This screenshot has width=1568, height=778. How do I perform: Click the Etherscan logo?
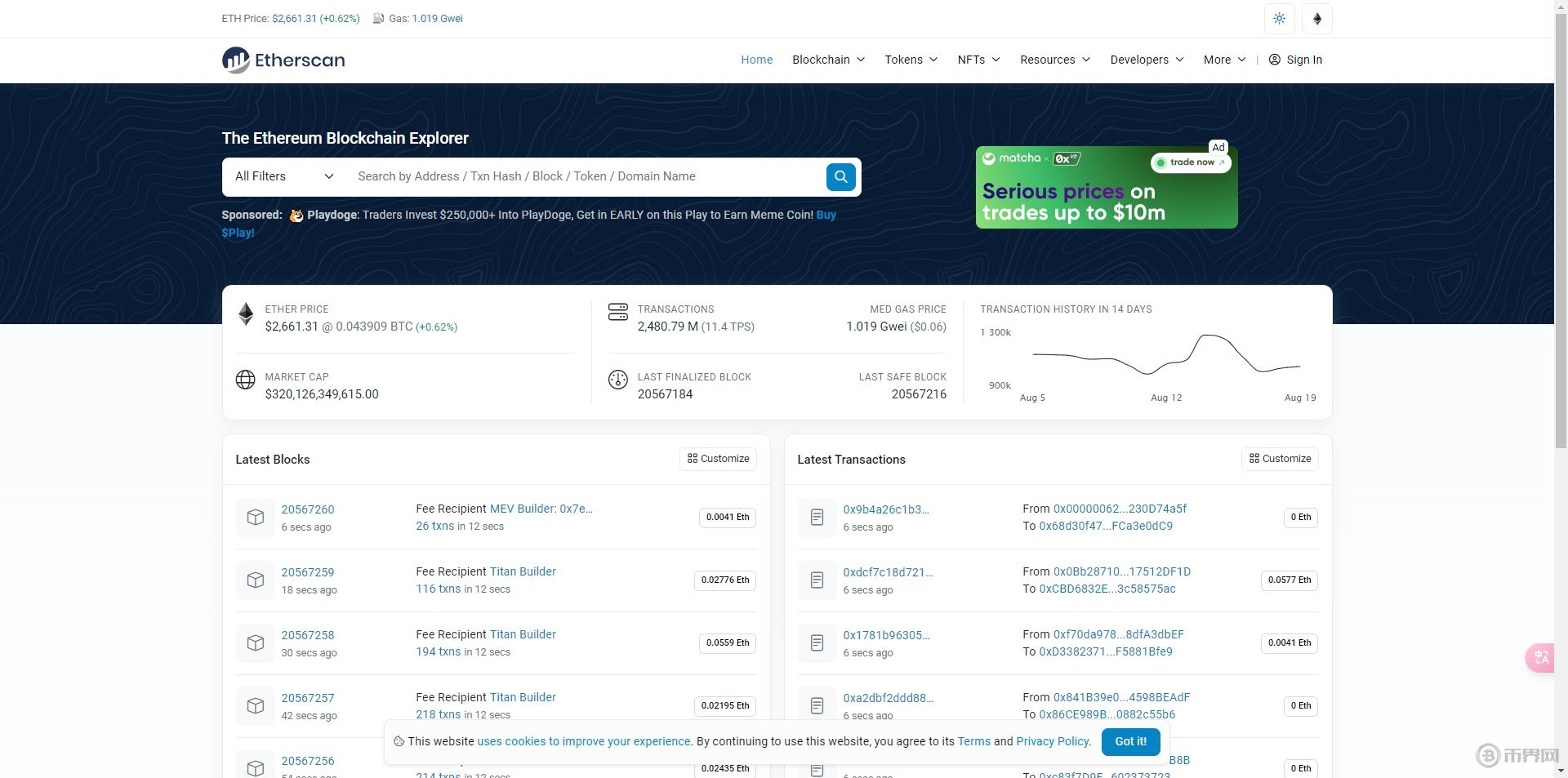pyautogui.click(x=283, y=60)
